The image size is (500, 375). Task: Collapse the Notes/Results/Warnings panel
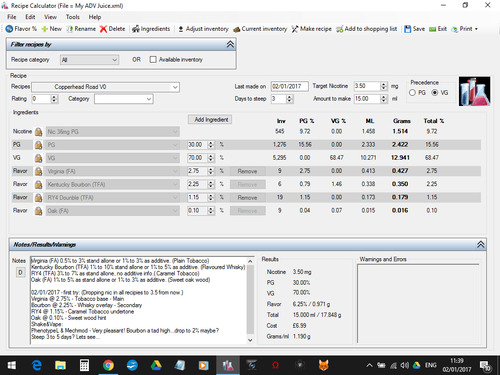coord(480,244)
